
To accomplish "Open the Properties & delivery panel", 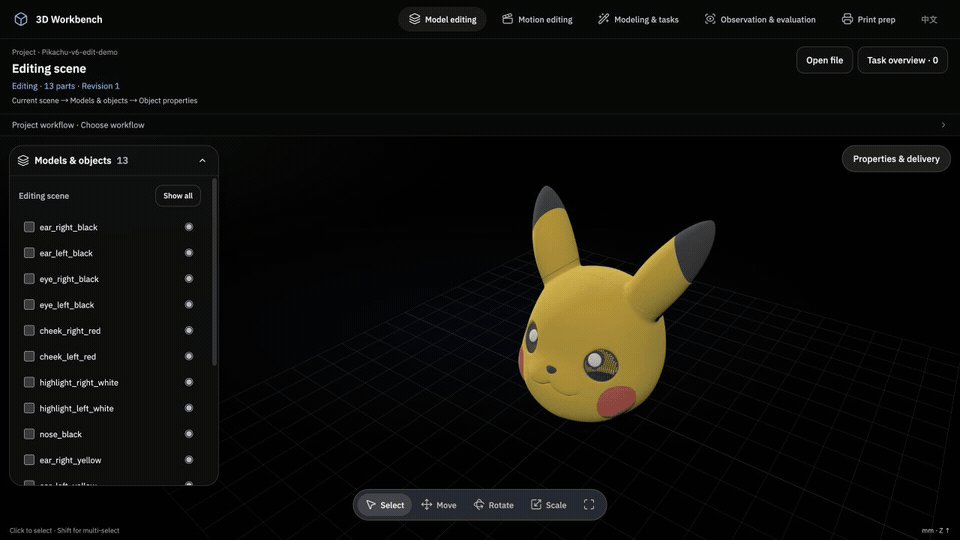I will tap(896, 159).
